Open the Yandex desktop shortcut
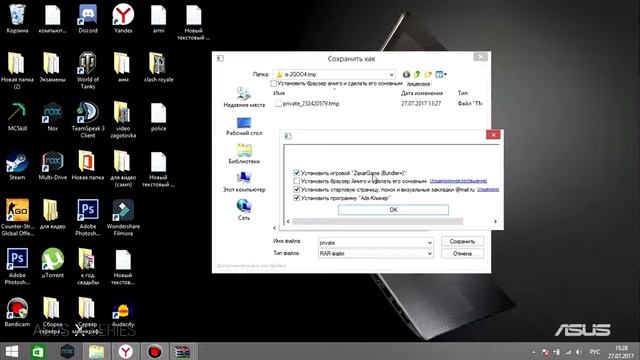The height and width of the screenshot is (360, 640). tap(123, 19)
